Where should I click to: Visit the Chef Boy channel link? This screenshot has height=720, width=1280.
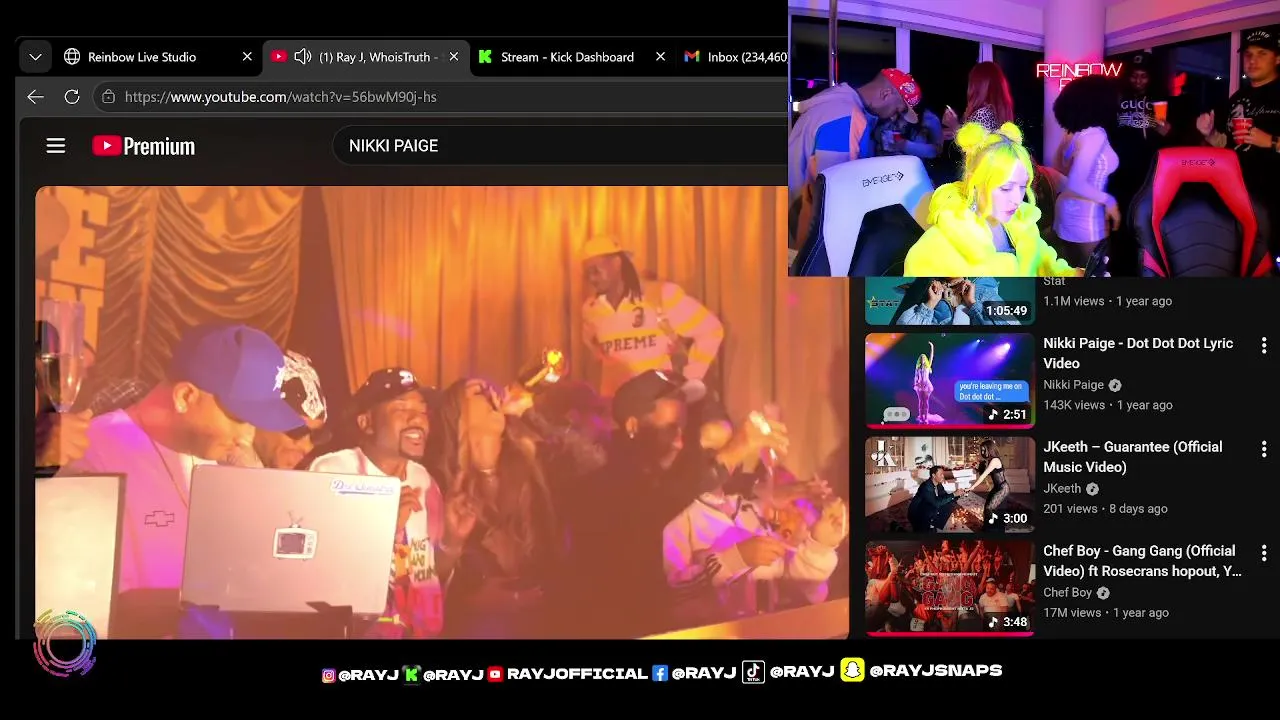[x=1067, y=593]
